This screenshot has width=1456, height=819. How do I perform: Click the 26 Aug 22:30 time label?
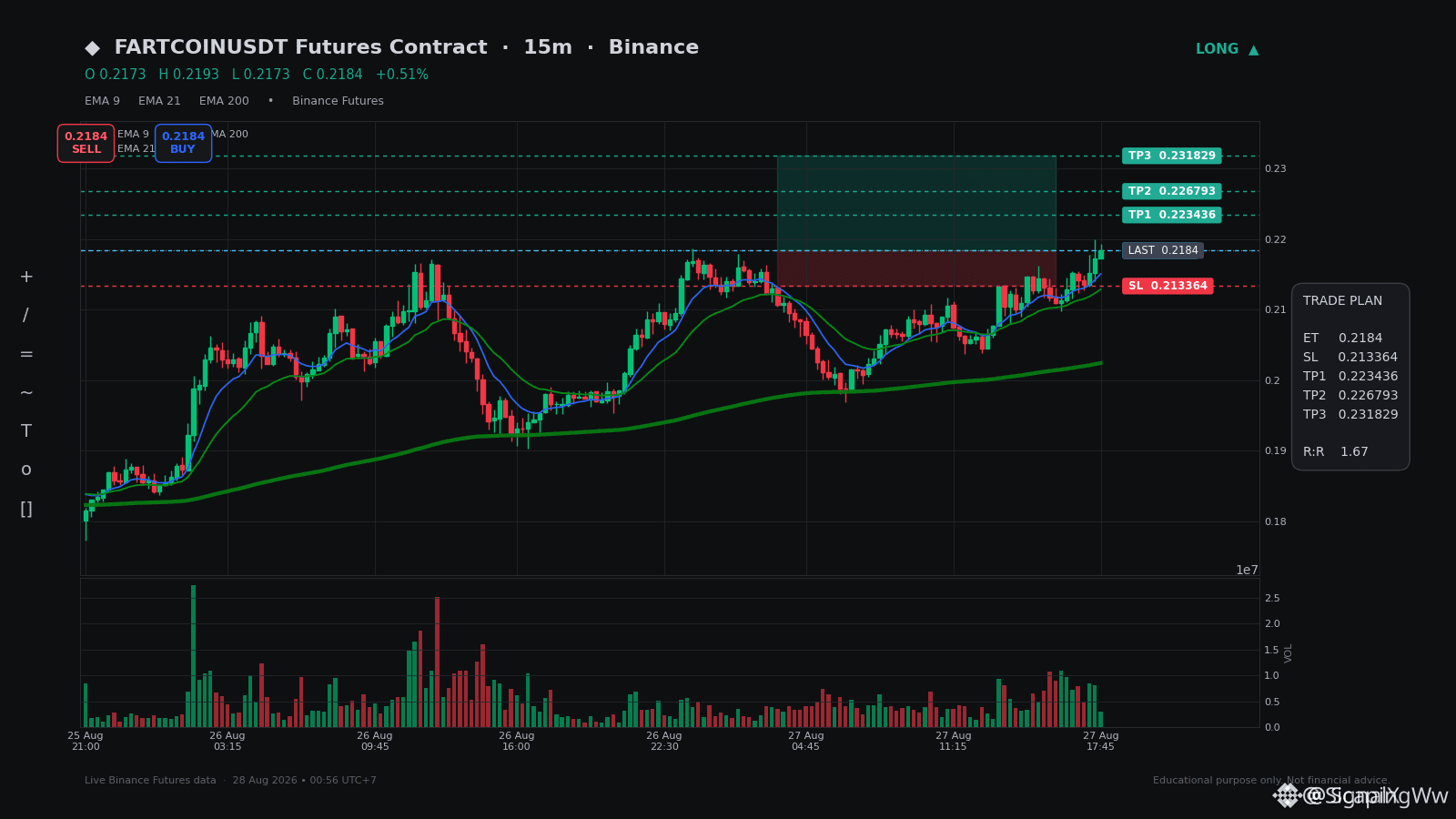pyautogui.click(x=664, y=742)
